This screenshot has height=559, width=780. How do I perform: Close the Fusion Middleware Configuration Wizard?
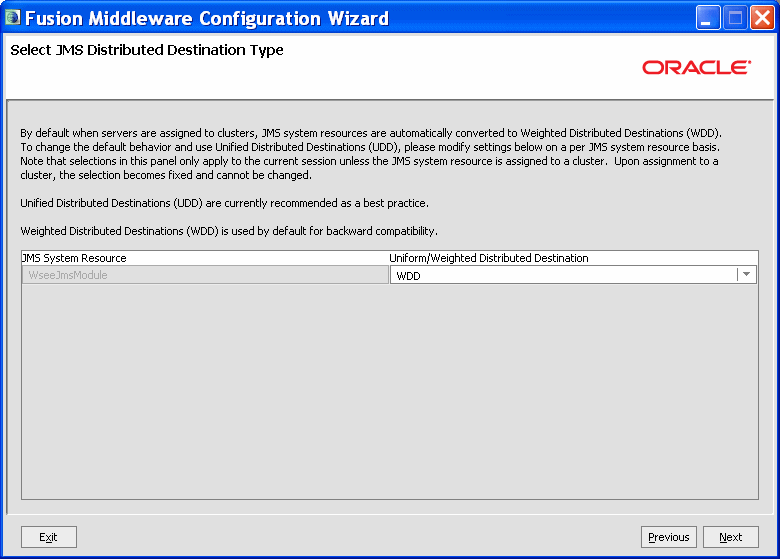[x=763, y=18]
